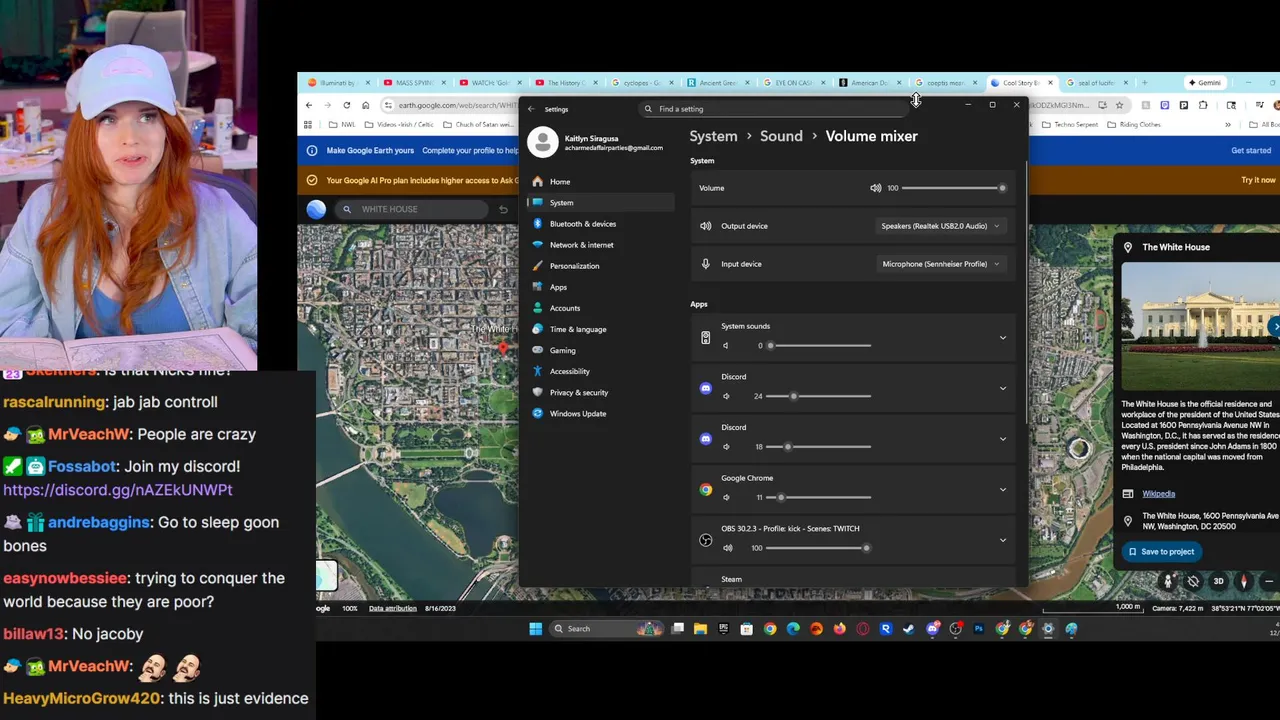Screen dimensions: 1280x720
Task: Open Accessibility settings page
Action: point(601,371)
